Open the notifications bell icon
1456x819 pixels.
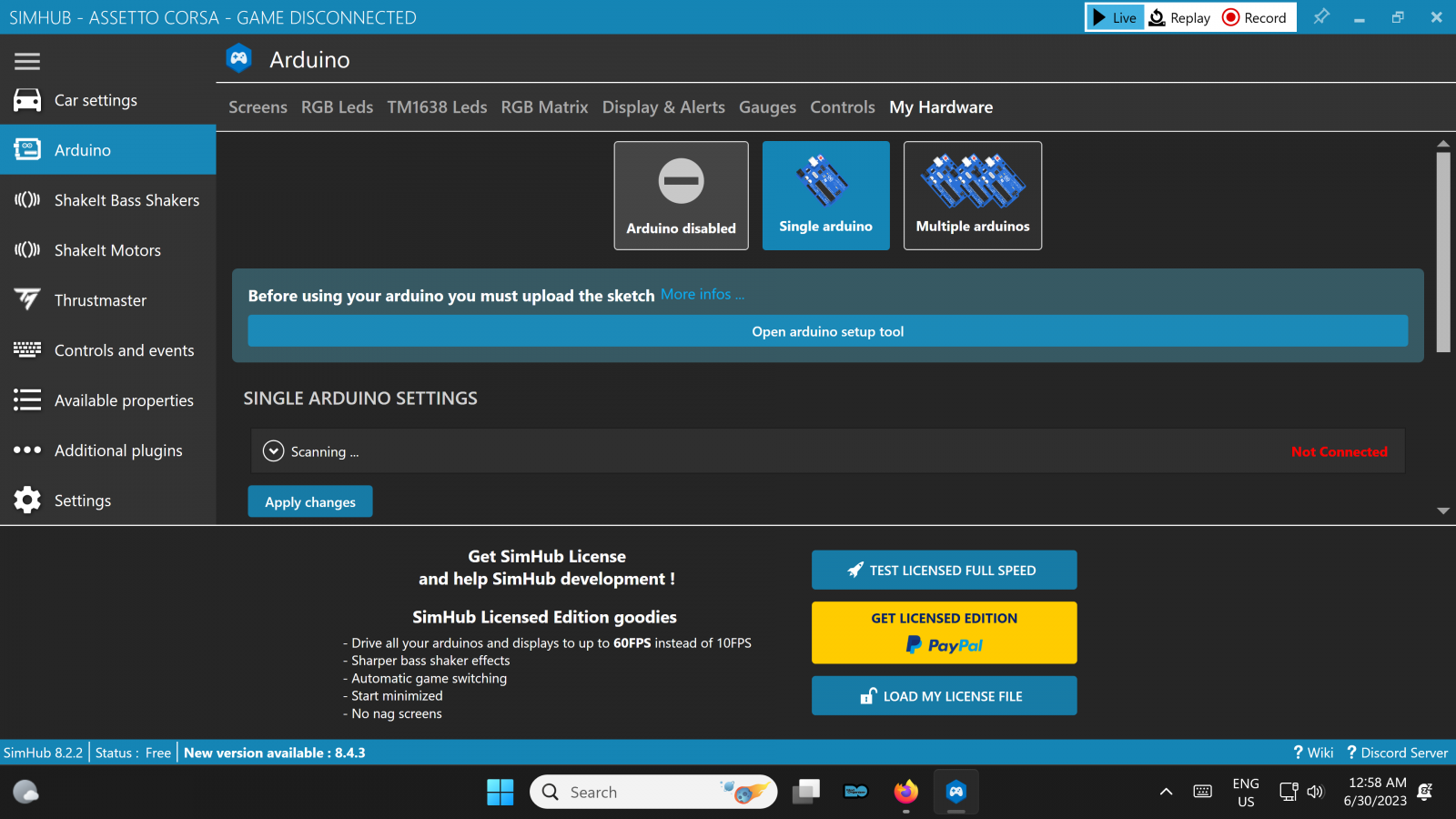(x=1426, y=792)
